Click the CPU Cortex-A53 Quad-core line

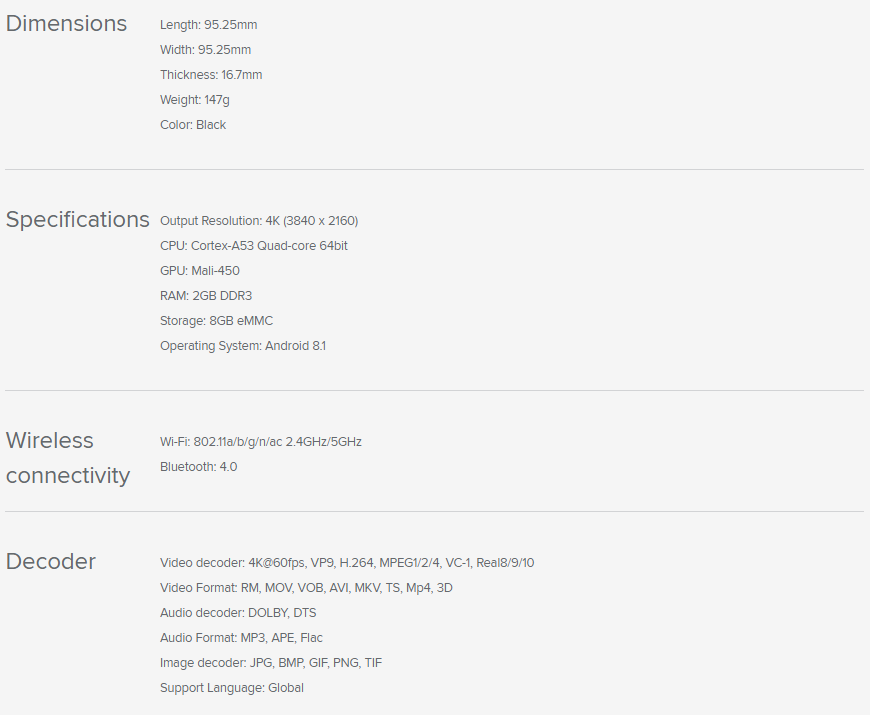point(254,246)
